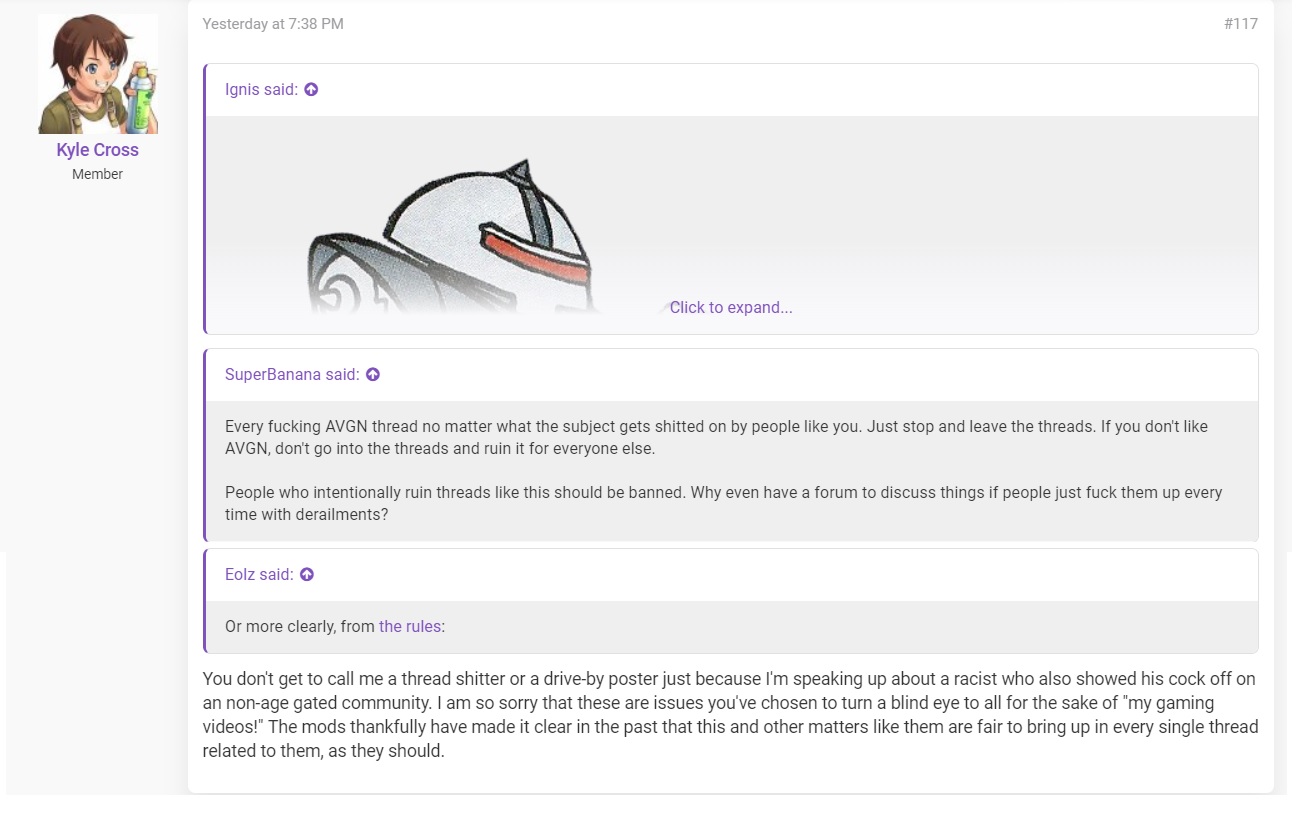Click the 'Or more clearly, from' quoted text
Image resolution: width=1302 pixels, height=832 pixels.
click(300, 627)
